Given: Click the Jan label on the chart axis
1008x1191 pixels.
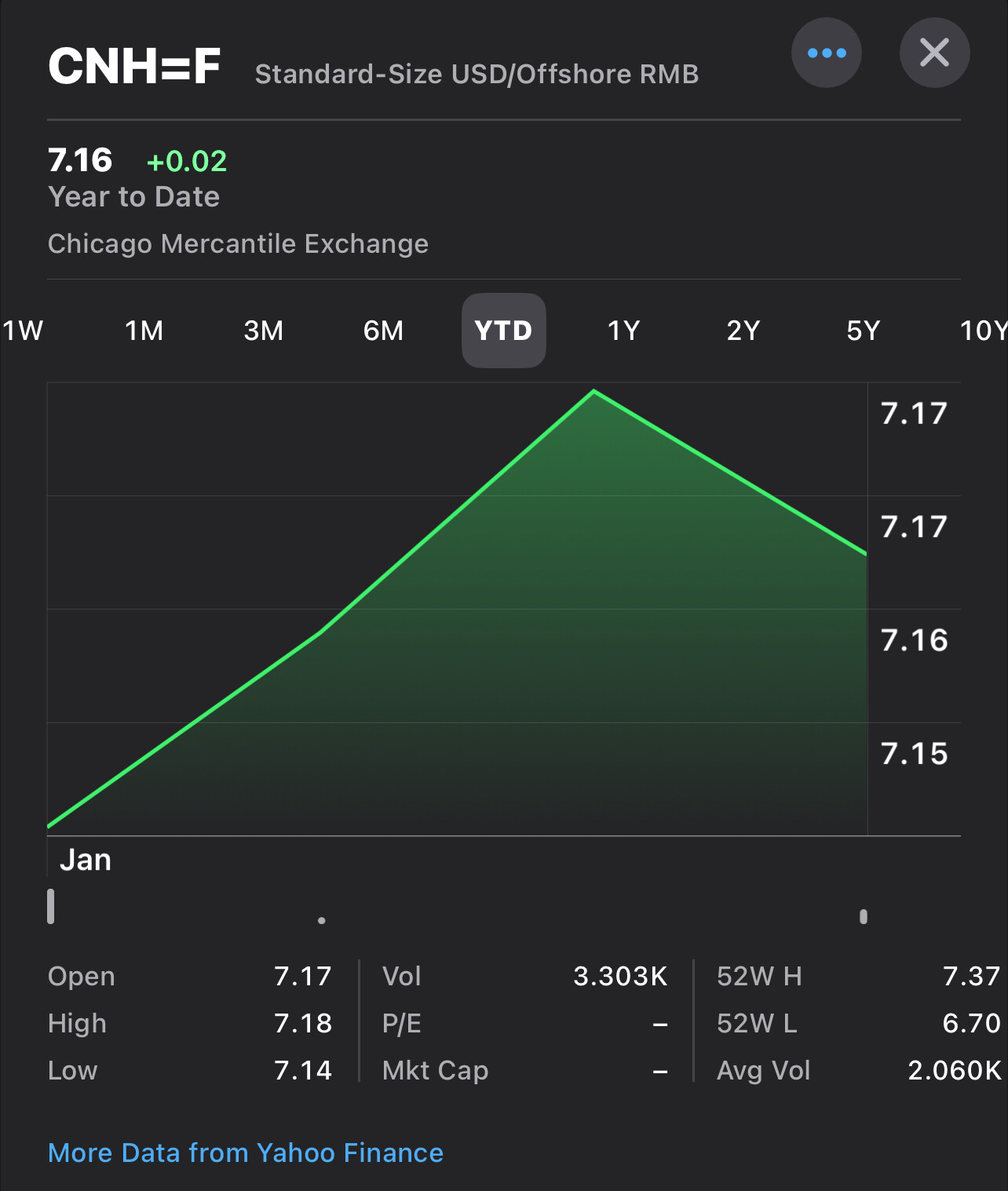Looking at the screenshot, I should pyautogui.click(x=86, y=860).
